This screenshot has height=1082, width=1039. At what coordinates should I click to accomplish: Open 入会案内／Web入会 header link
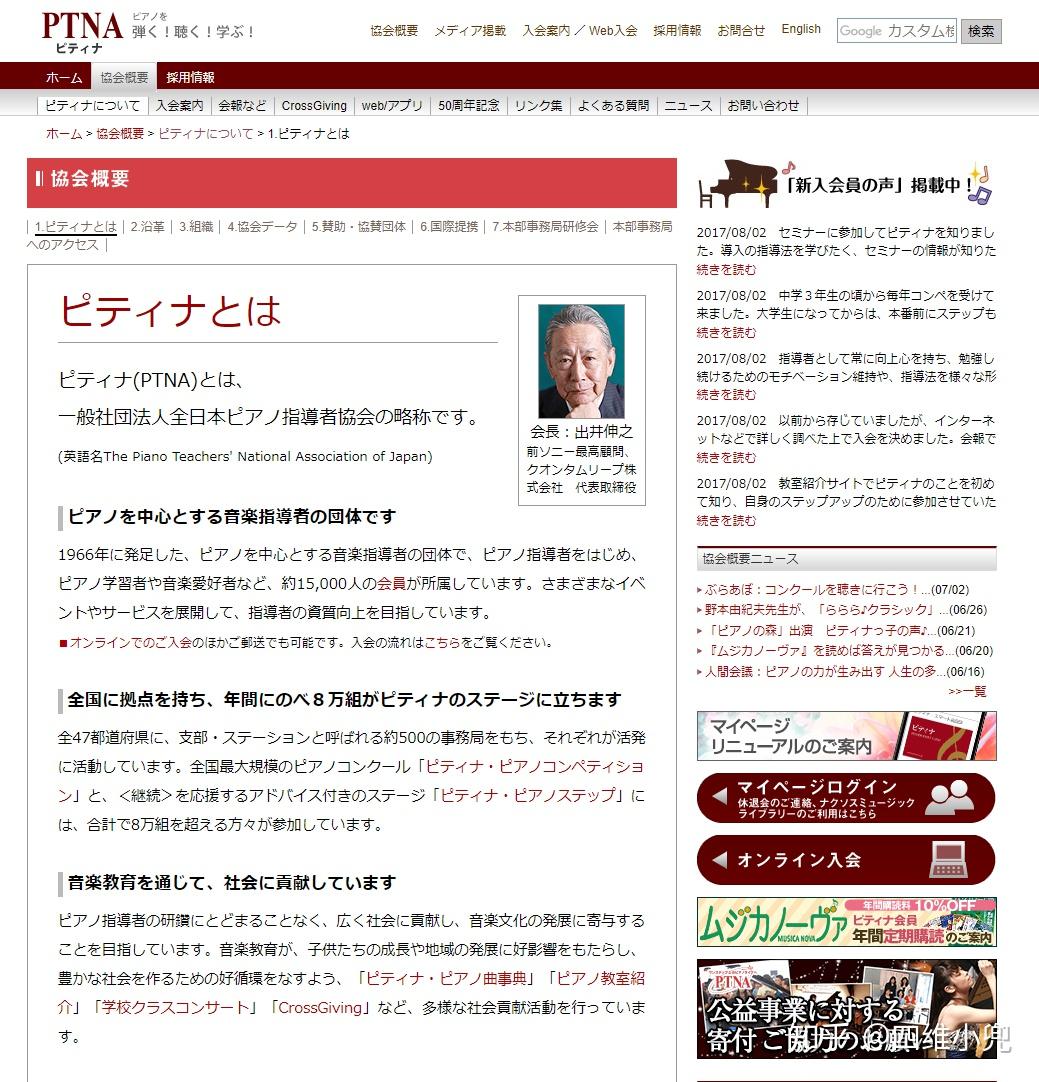point(580,30)
